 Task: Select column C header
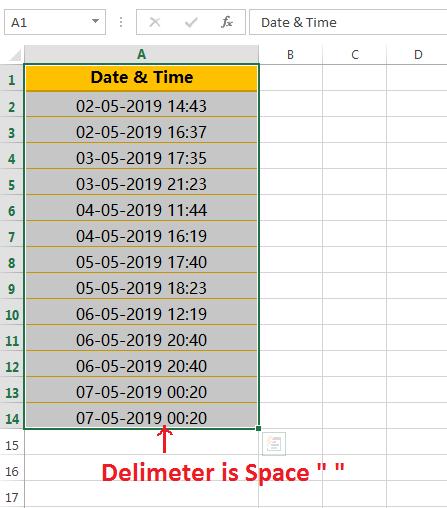click(355, 54)
